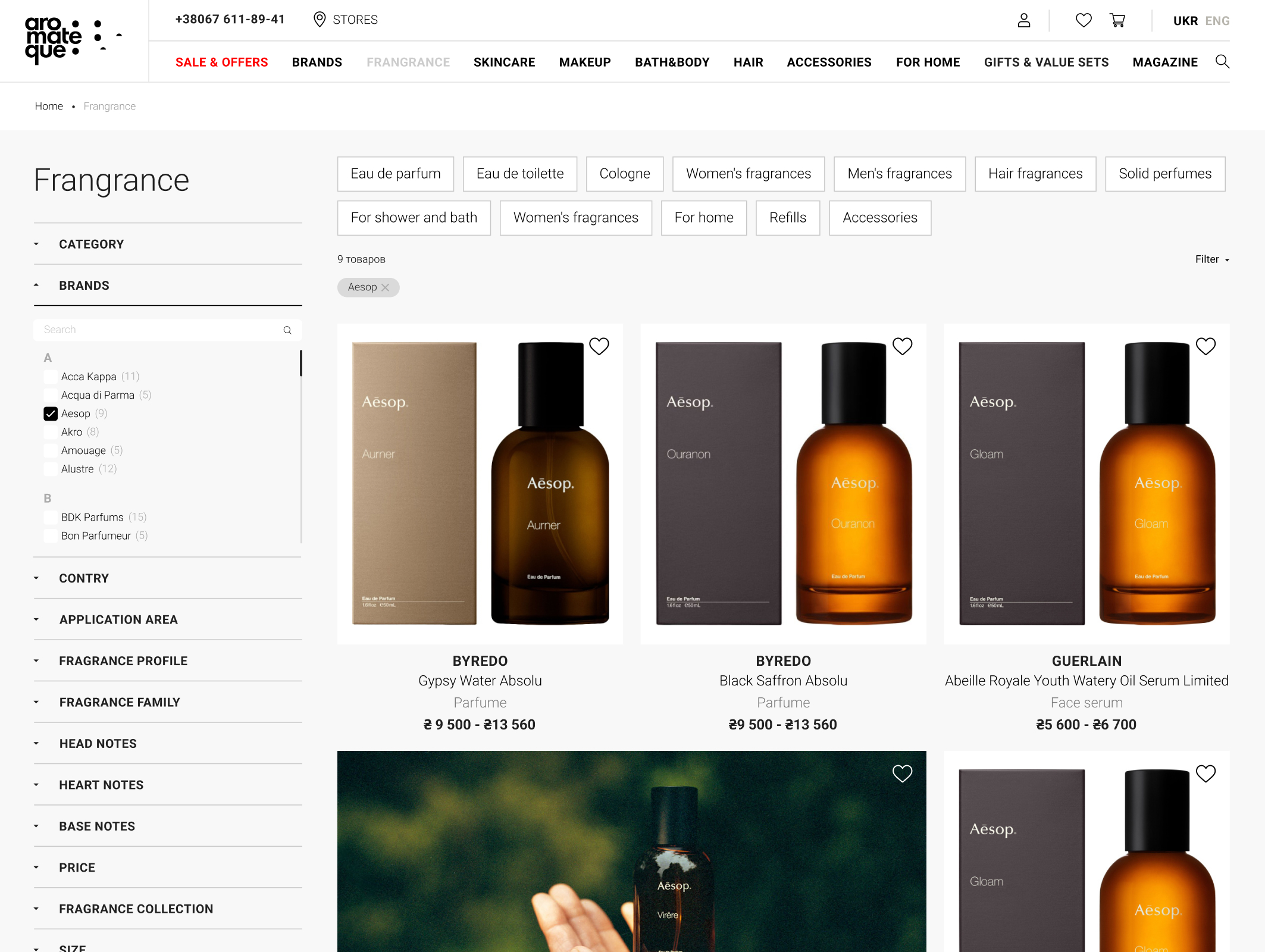Favorite the second Gloam product card
Screen dimensions: 1265x952
click(x=1205, y=773)
